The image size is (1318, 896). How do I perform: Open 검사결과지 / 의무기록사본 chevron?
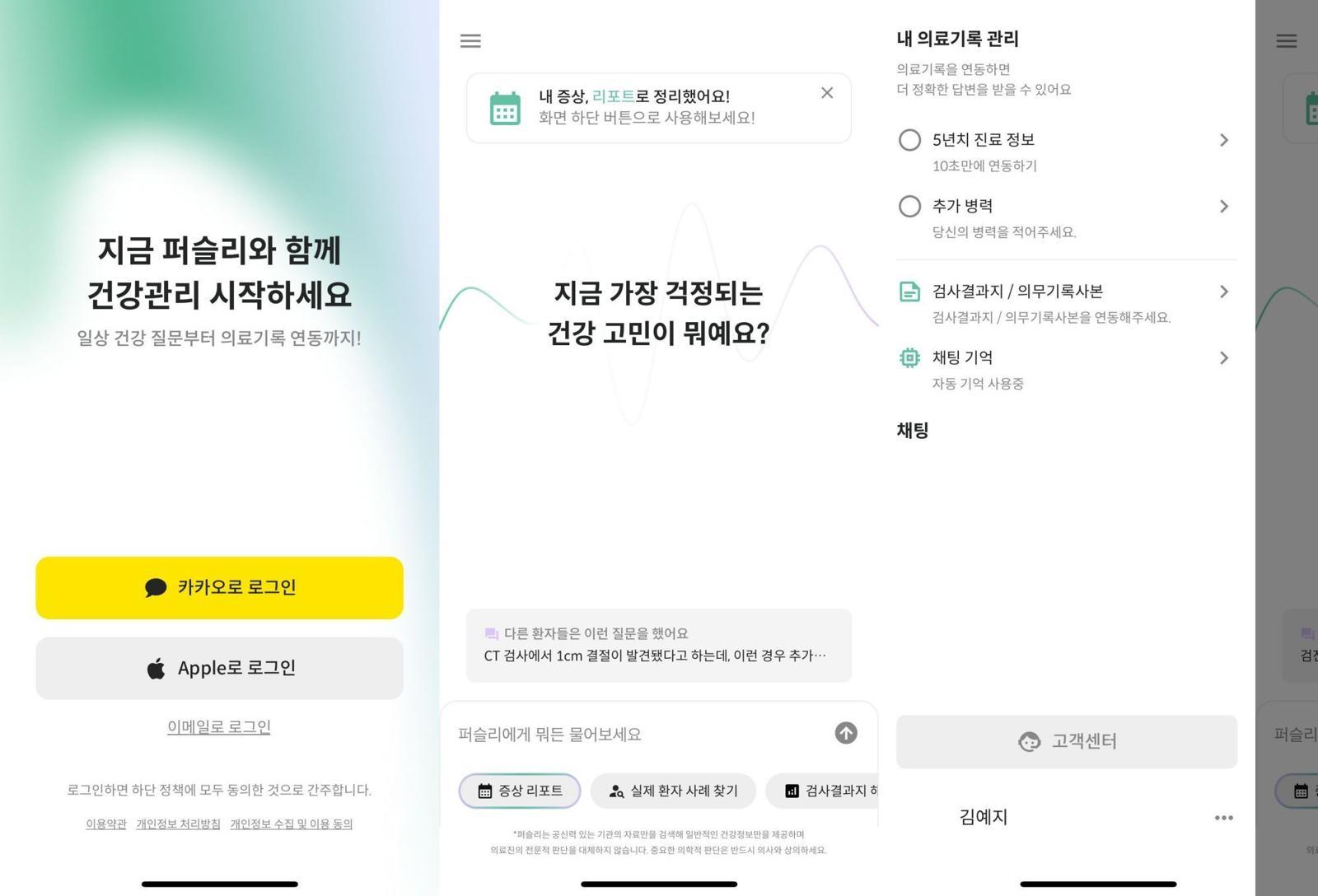[x=1224, y=292]
